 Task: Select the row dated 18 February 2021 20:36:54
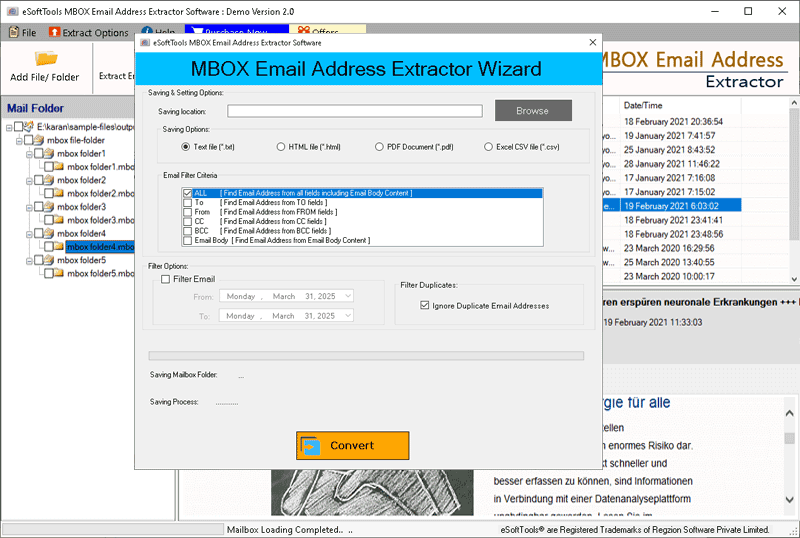tap(673, 121)
